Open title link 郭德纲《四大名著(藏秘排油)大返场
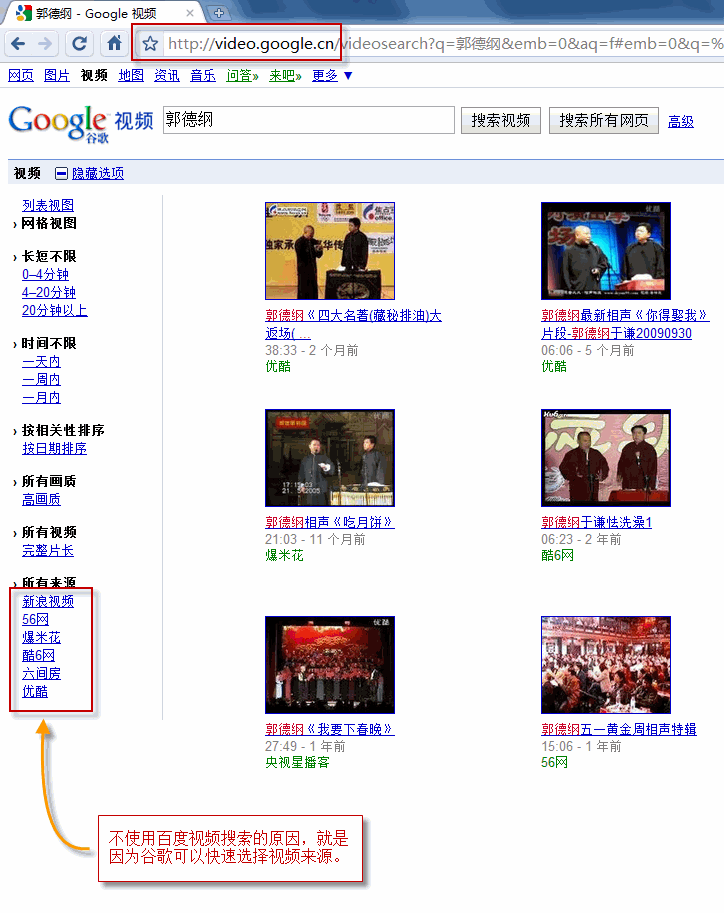Screen dimensions: 724x913 pyautogui.click(x=353, y=324)
